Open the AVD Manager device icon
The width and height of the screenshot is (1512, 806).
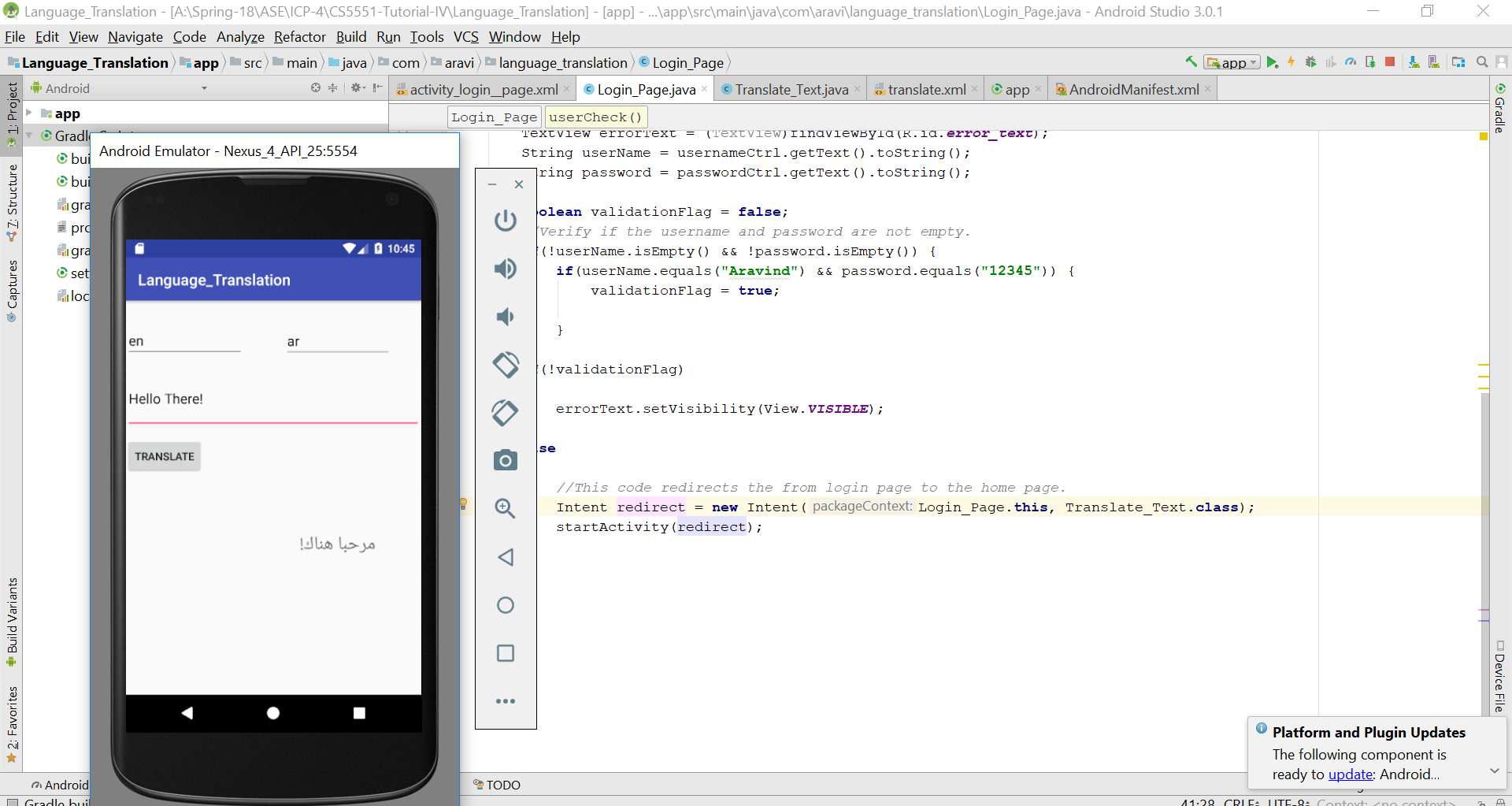(1434, 62)
